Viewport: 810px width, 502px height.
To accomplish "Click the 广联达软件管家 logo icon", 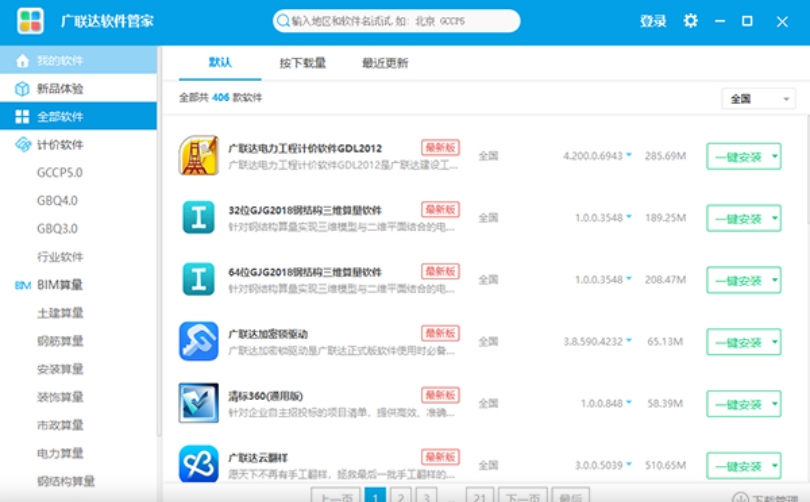I will point(30,21).
